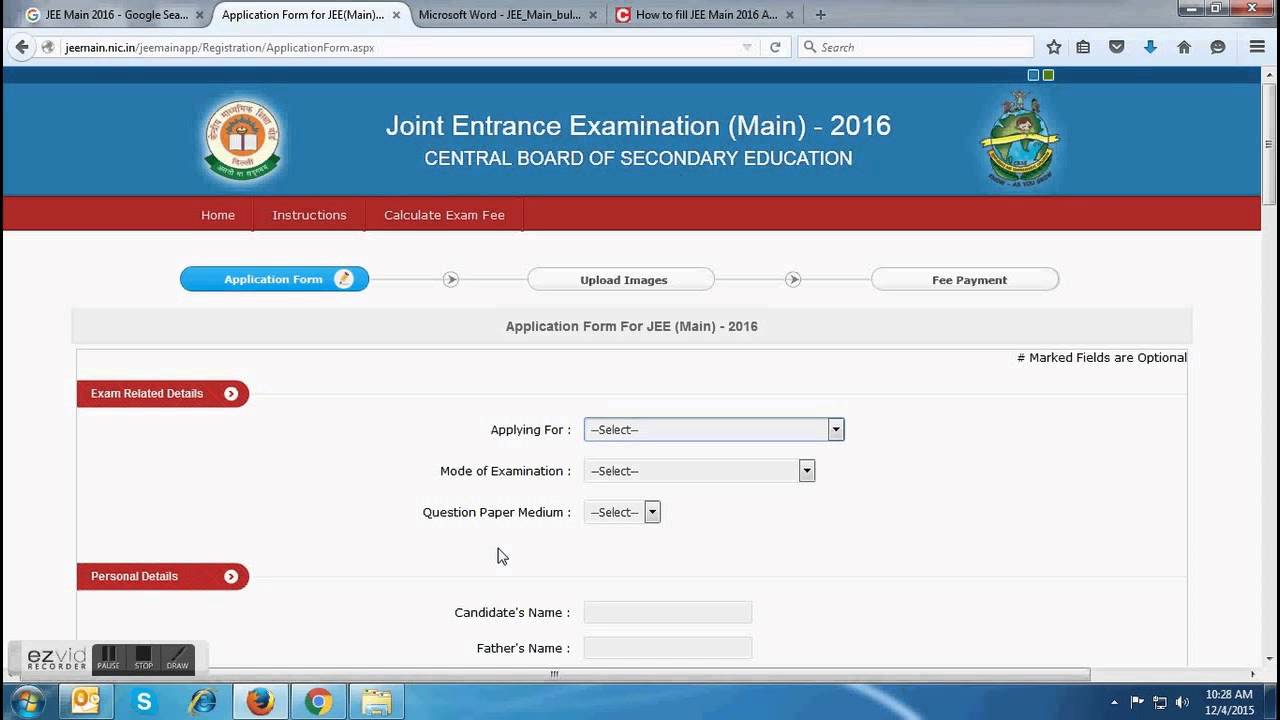The height and width of the screenshot is (720, 1280).
Task: Click the arrow icon on Personal Details
Action: pyautogui.click(x=231, y=577)
